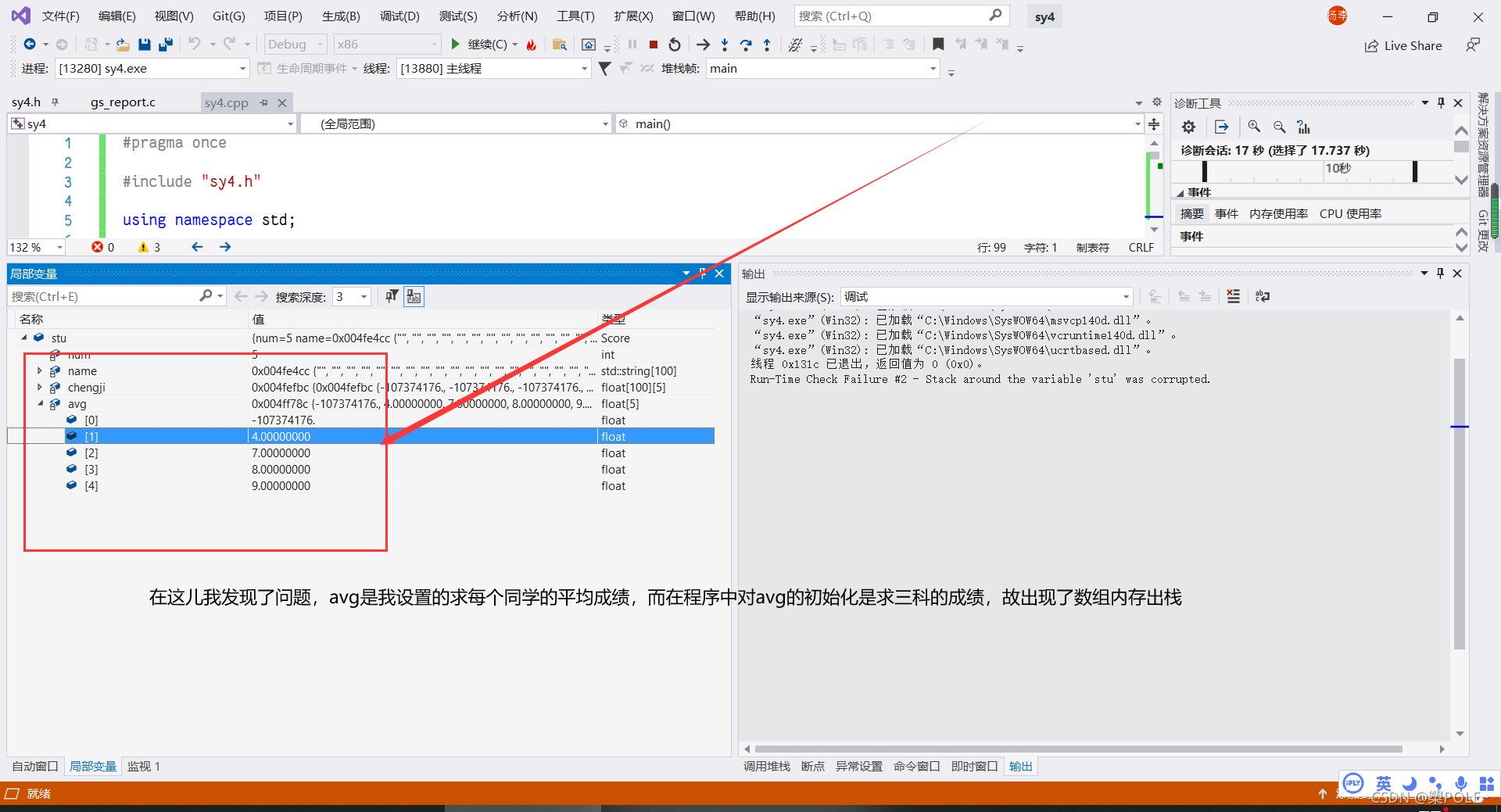Image resolution: width=1501 pixels, height=812 pixels.
Task: Open the 生成(B) menu
Action: click(341, 16)
